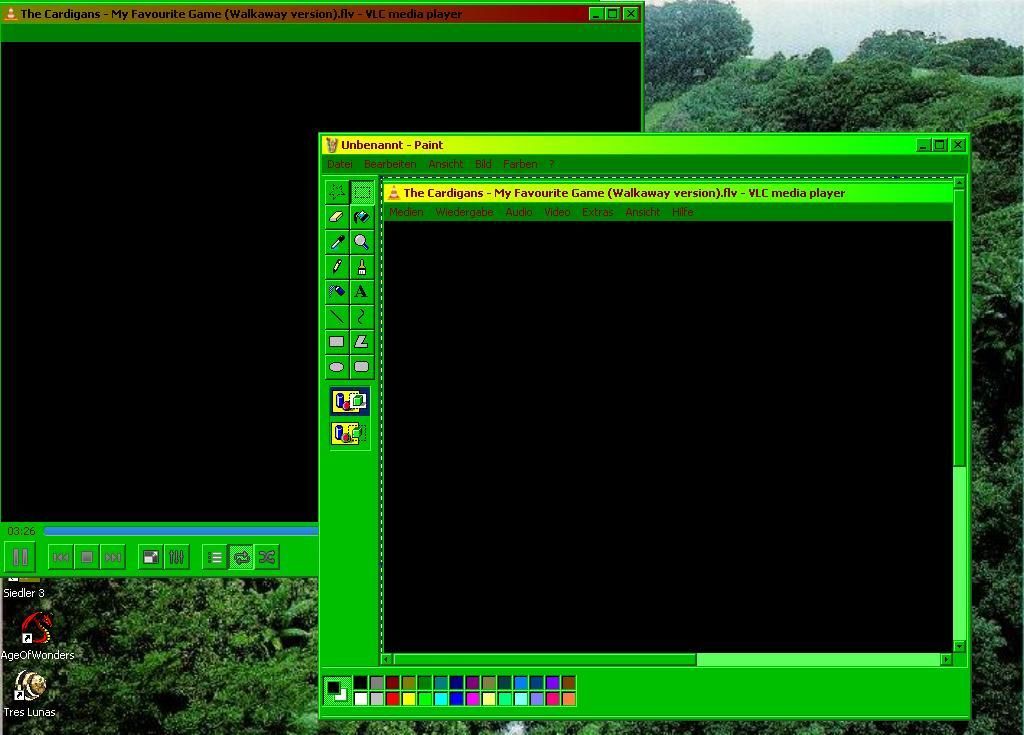Pause the VLC video playback
1024x735 pixels.
(20, 557)
